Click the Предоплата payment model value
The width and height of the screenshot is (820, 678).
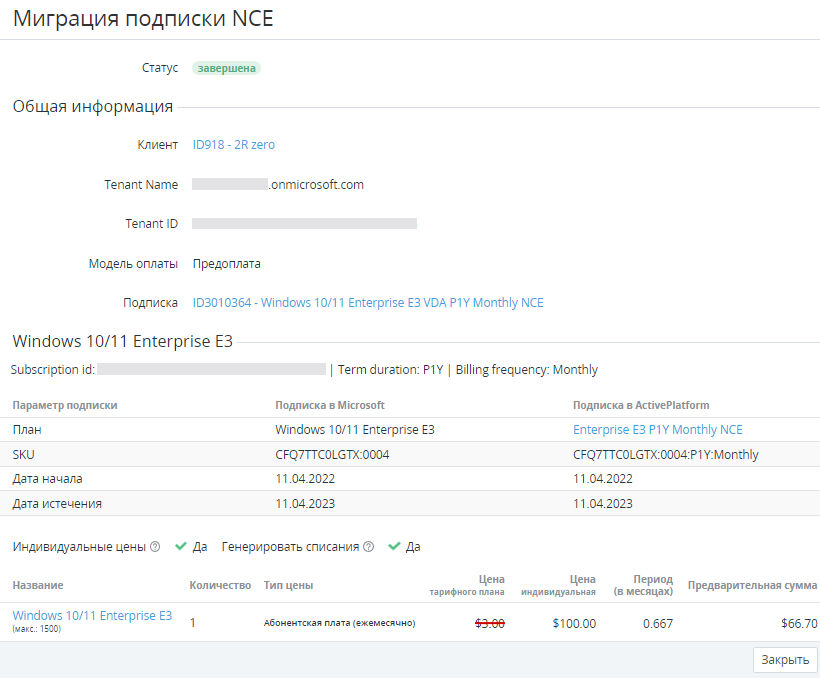226,264
